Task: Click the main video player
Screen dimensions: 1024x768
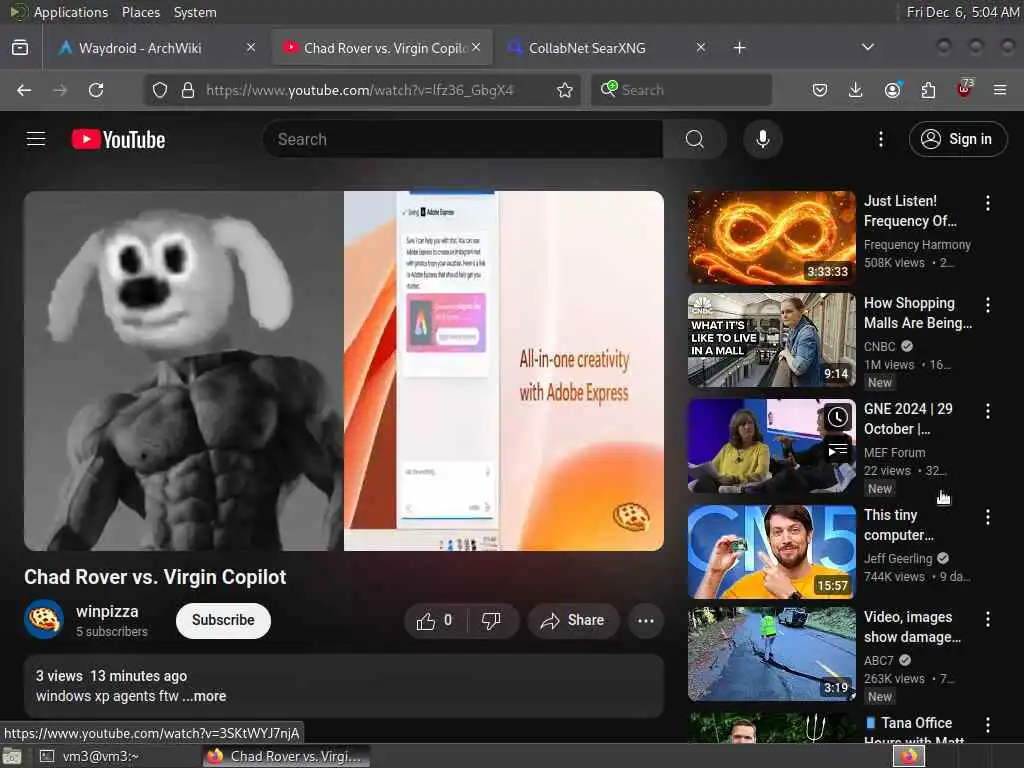Action: pos(344,371)
